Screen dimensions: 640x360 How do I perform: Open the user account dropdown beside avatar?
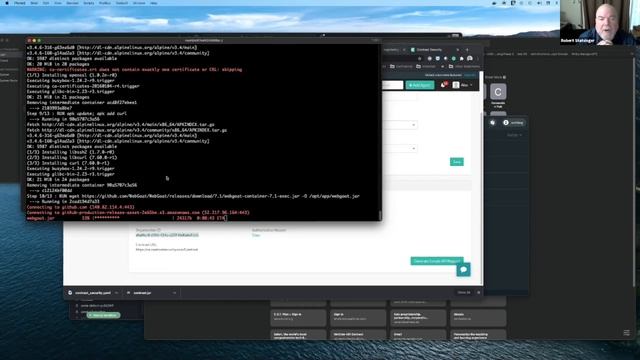[467, 85]
